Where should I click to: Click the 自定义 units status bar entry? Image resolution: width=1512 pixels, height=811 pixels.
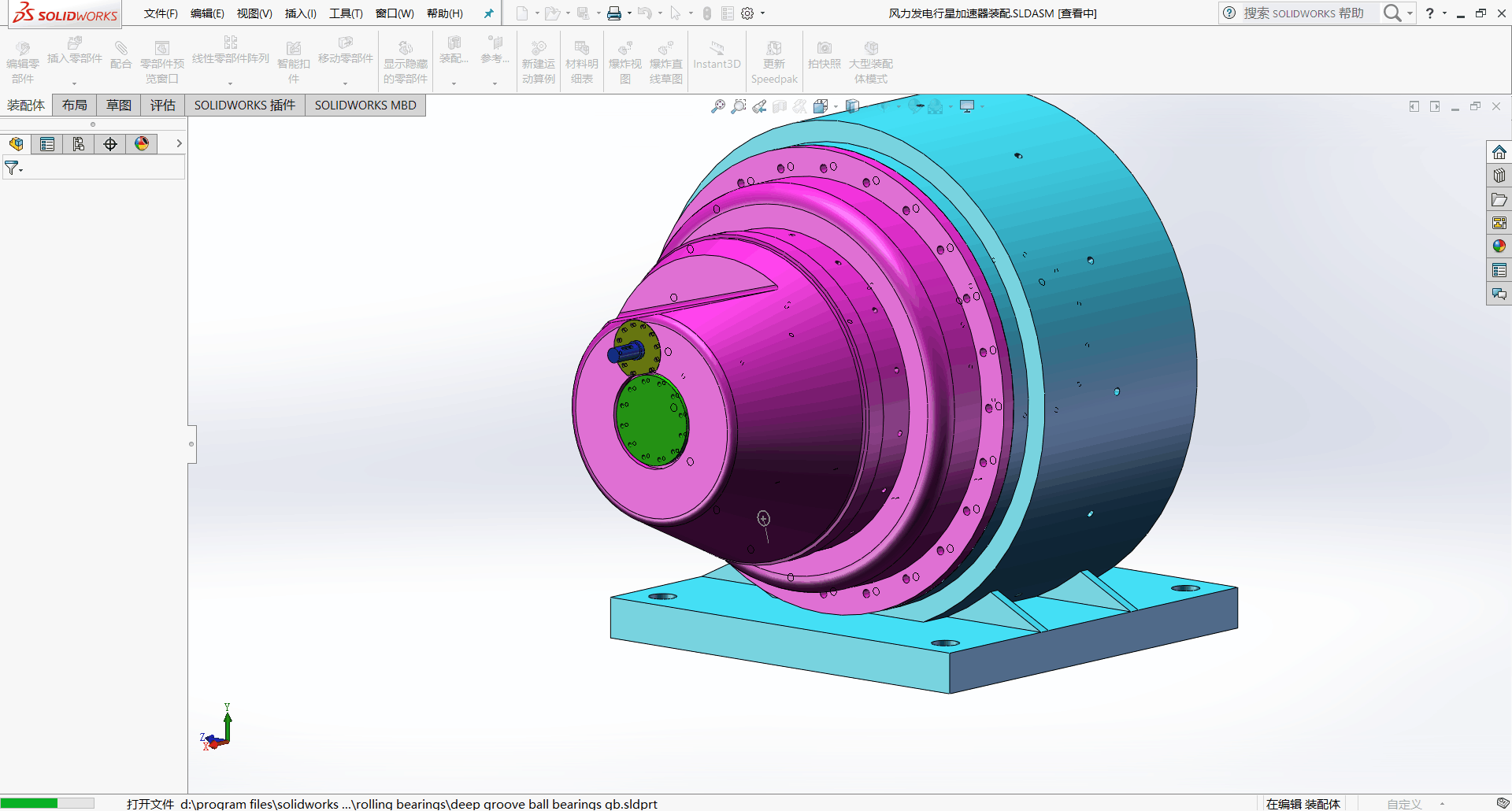pyautogui.click(x=1404, y=804)
